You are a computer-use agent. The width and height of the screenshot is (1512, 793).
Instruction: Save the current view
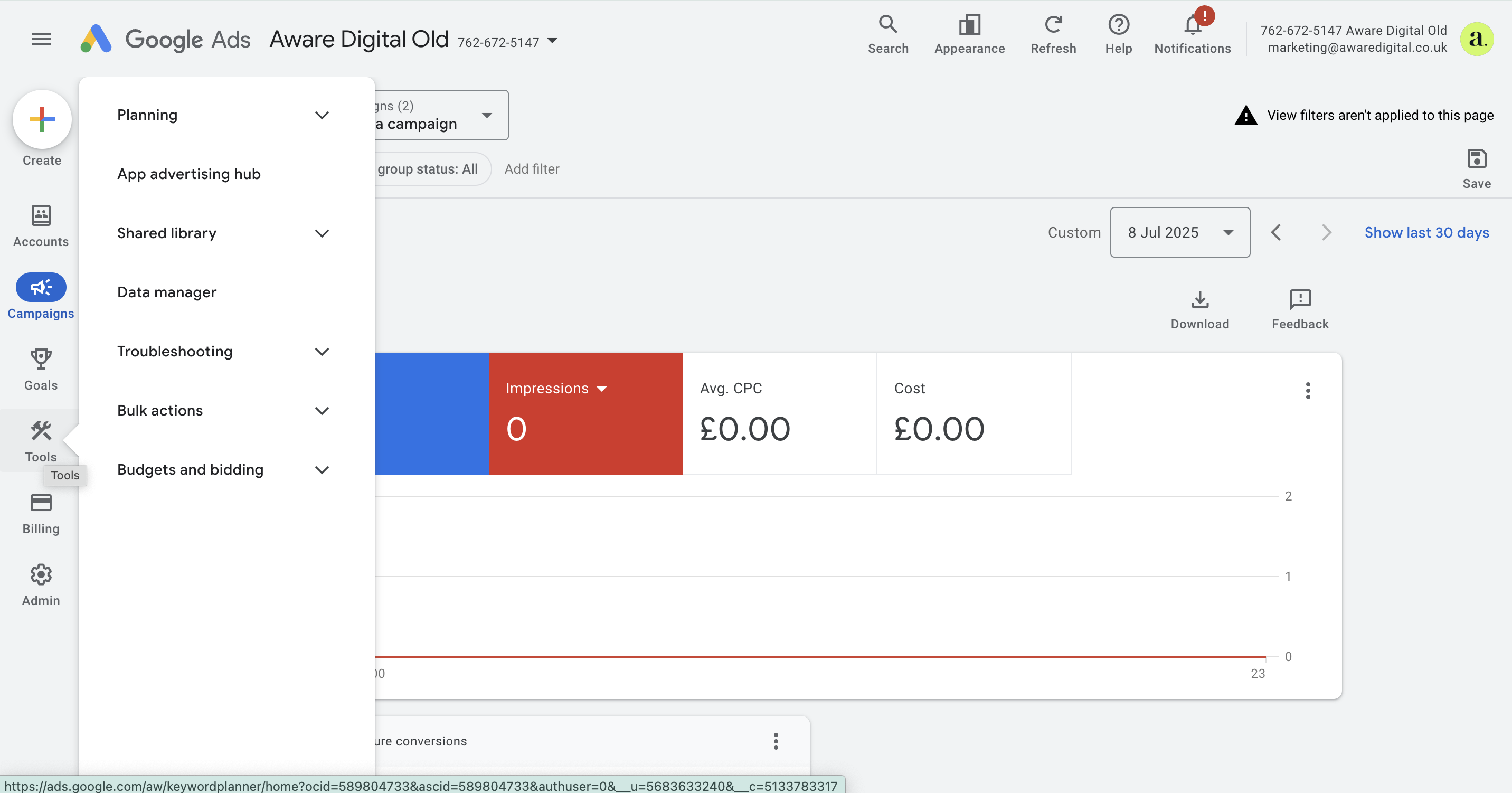click(1476, 169)
